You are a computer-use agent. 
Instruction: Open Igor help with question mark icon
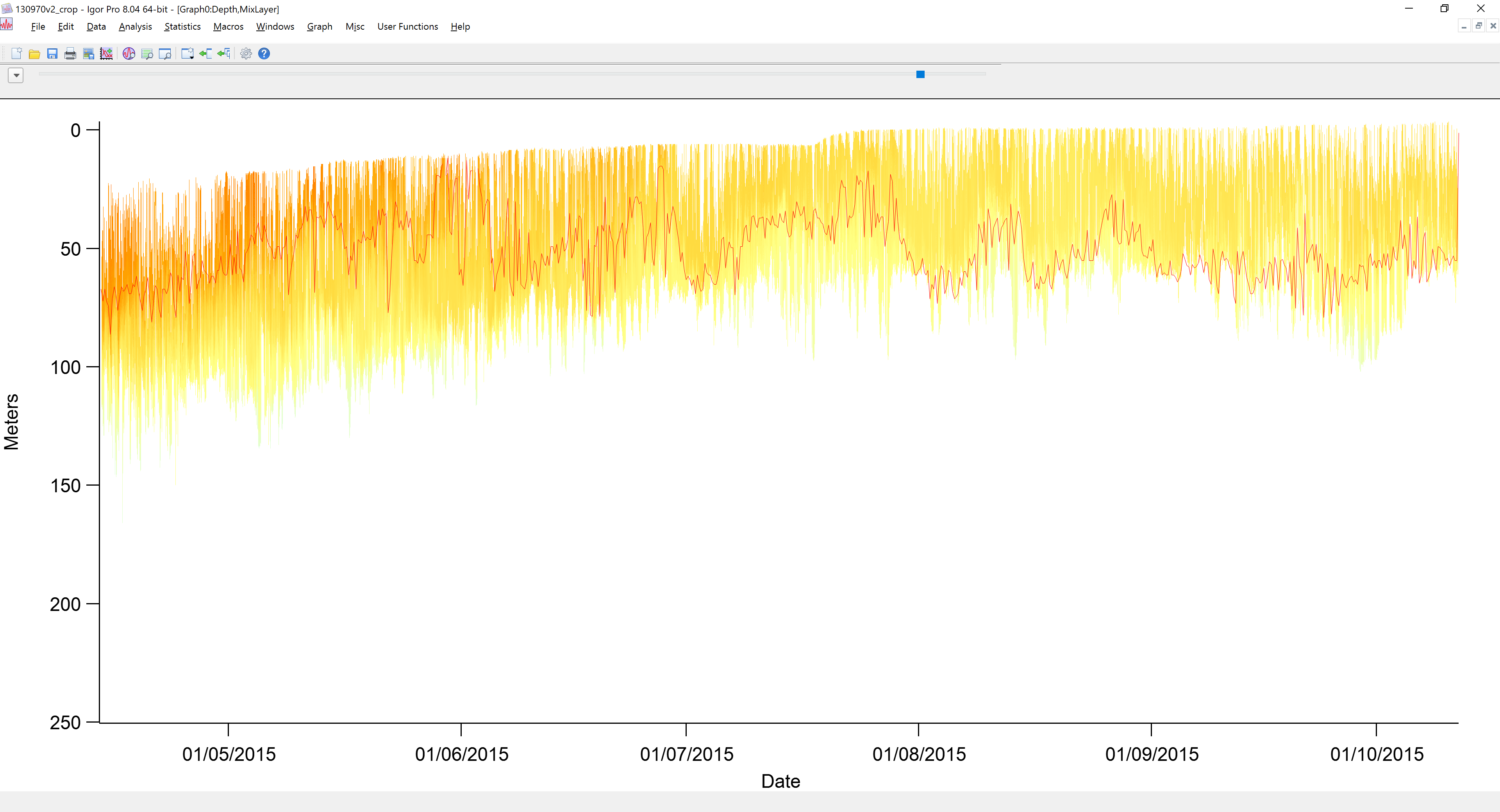pos(264,53)
